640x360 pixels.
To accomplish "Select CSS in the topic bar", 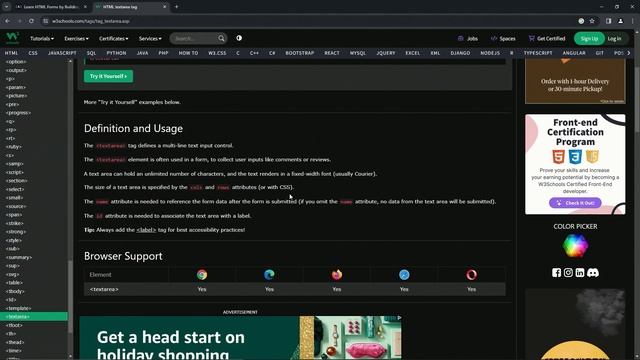I will click(33, 53).
